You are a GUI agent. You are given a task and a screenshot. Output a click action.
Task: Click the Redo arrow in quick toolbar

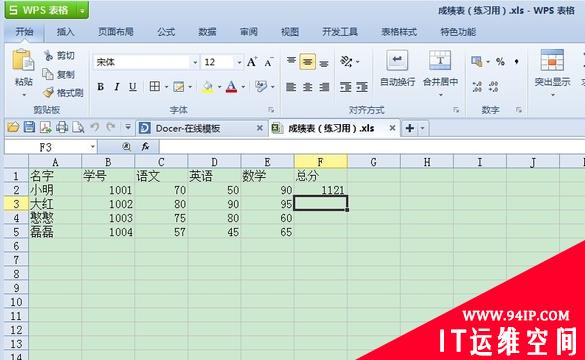111,128
